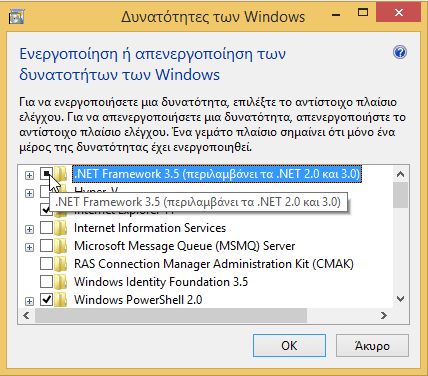Tick the Windows Identity Foundation 3.5 checkbox
The image size is (428, 376).
click(46, 282)
